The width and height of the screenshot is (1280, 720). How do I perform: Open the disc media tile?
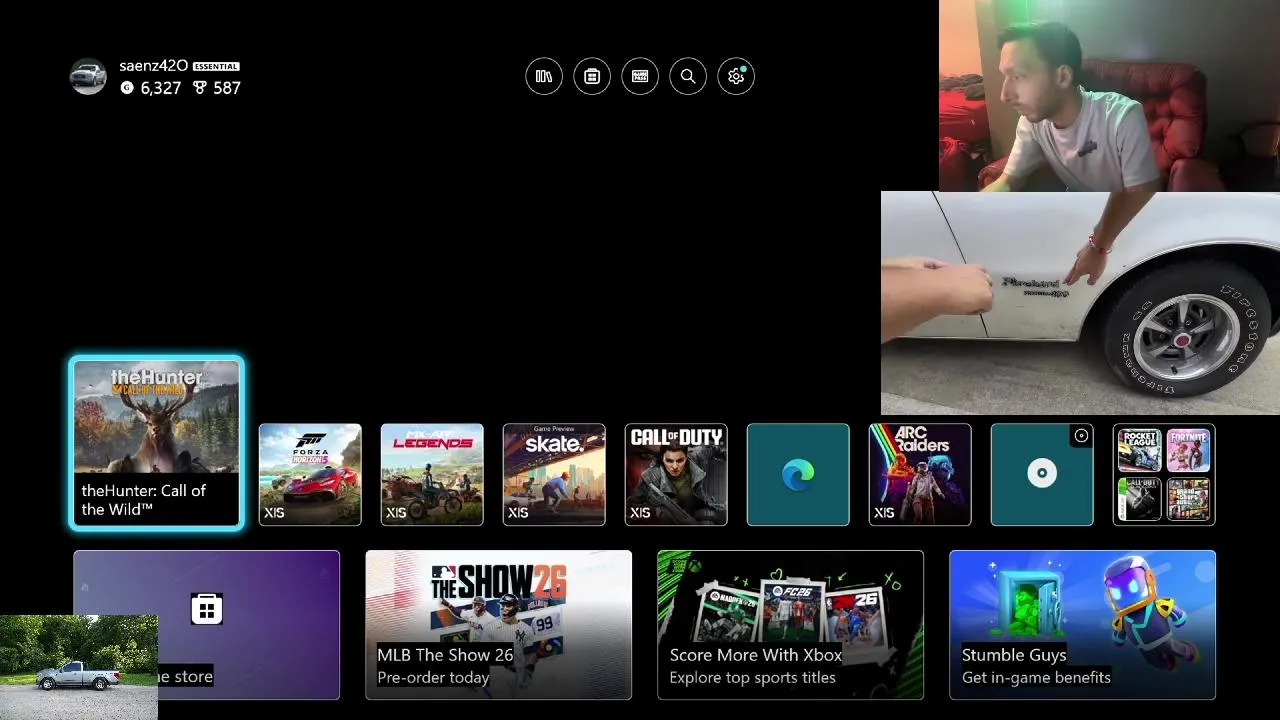tap(1042, 474)
